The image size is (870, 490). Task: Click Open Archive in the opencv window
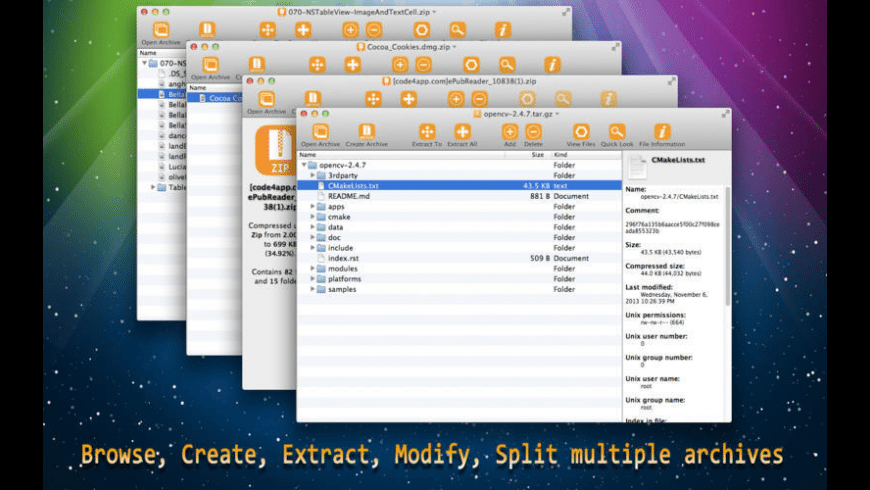point(320,132)
